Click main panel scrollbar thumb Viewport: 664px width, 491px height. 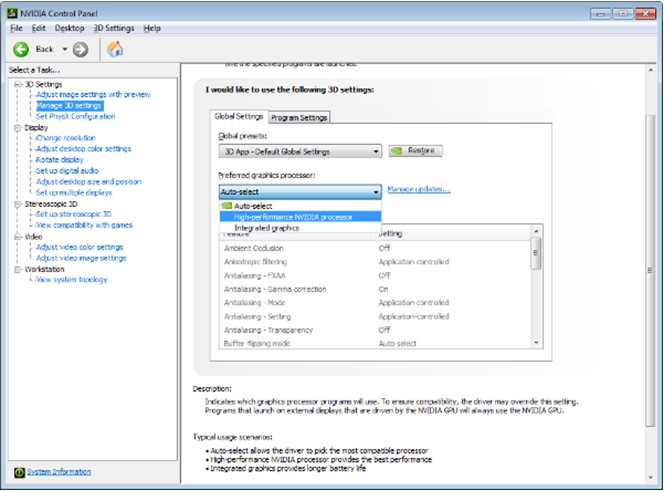[650, 271]
